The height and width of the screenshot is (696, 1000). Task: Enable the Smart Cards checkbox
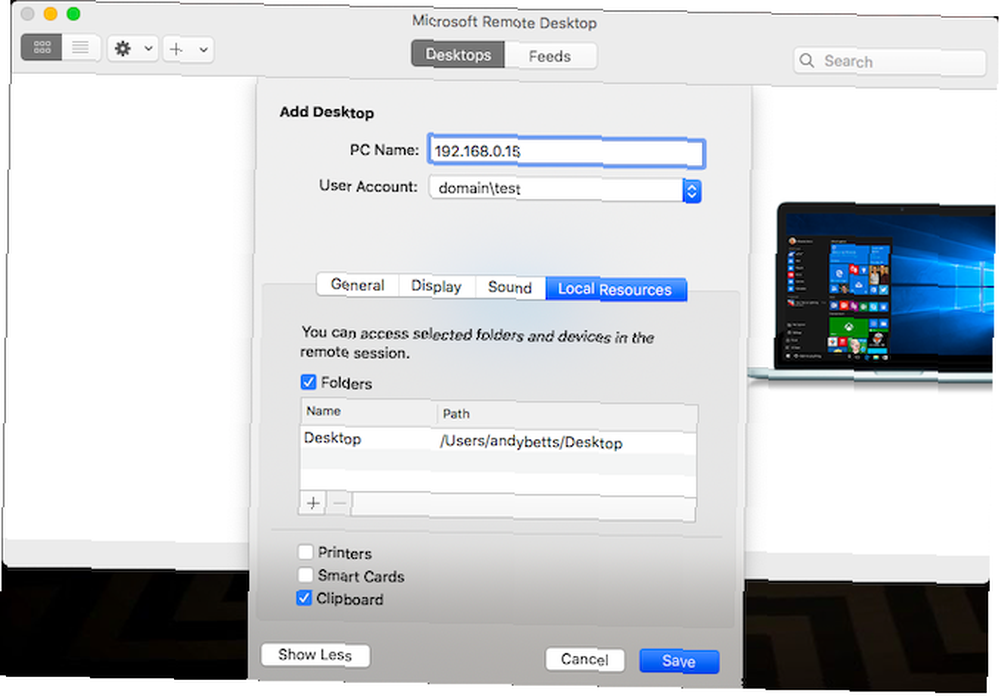(x=305, y=575)
